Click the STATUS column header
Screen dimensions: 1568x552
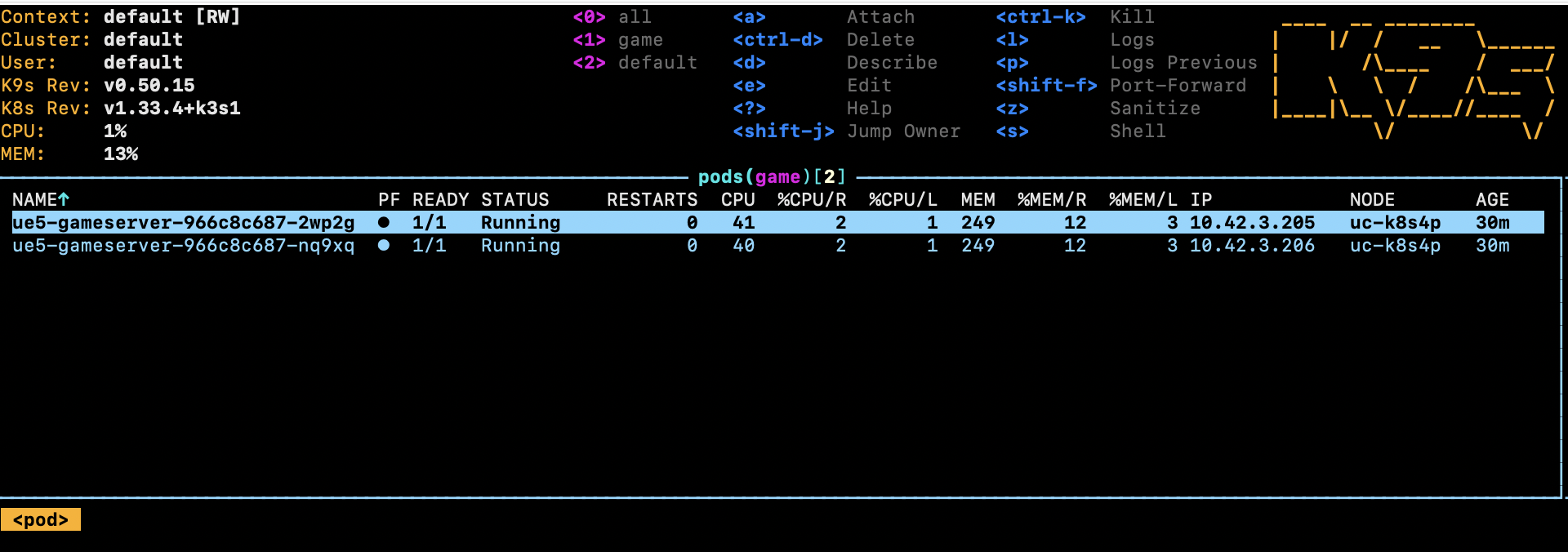coord(514,199)
